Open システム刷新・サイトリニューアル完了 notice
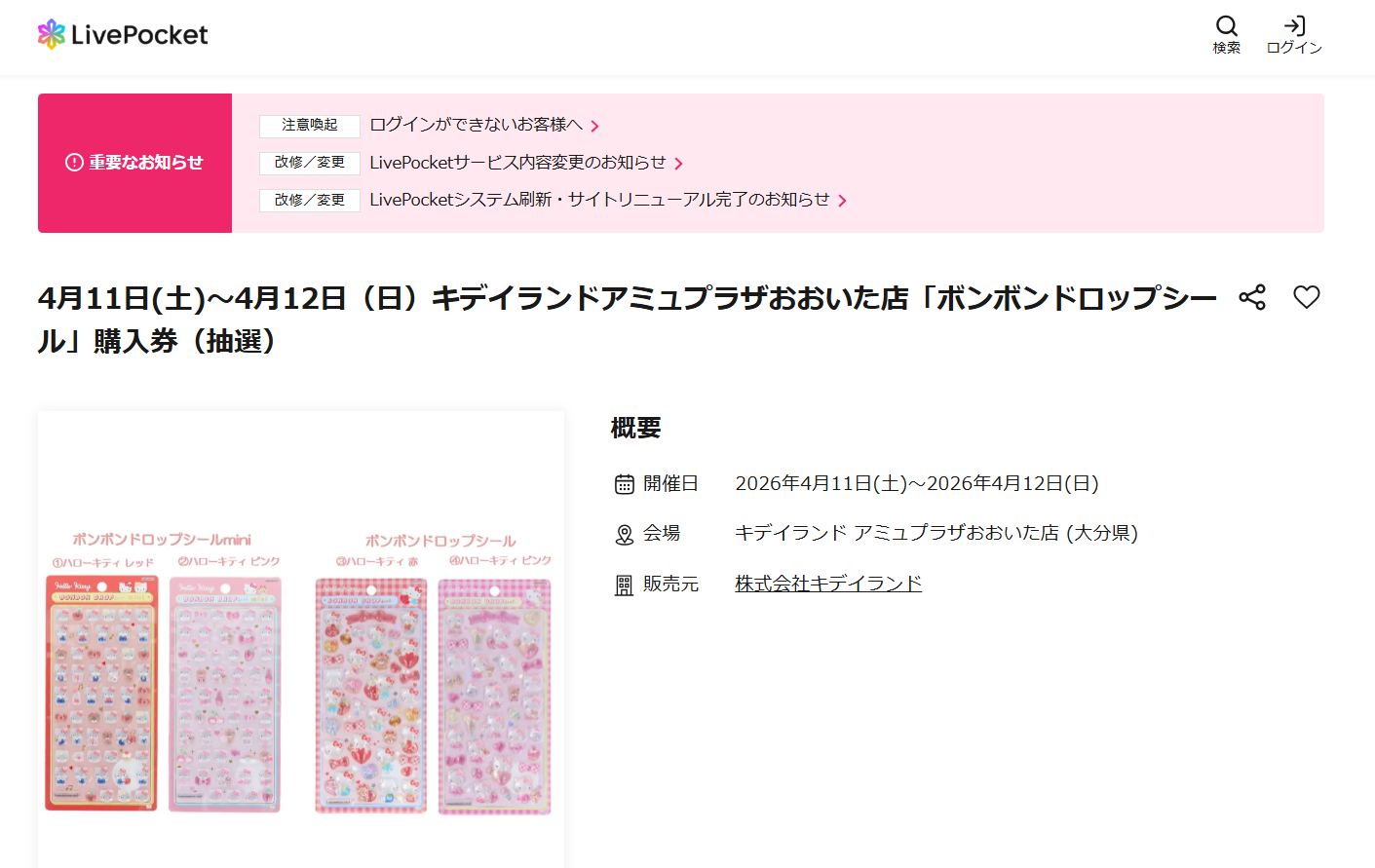 coord(599,200)
